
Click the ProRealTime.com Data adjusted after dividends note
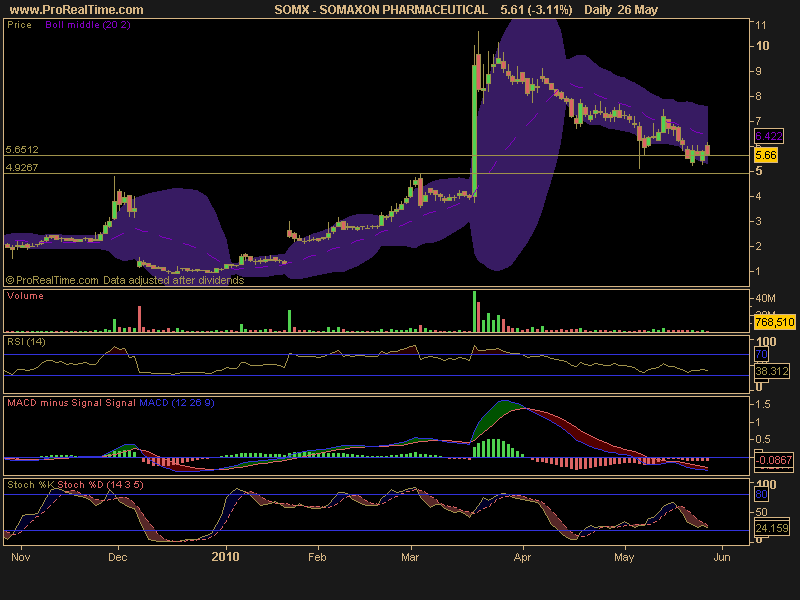point(125,280)
